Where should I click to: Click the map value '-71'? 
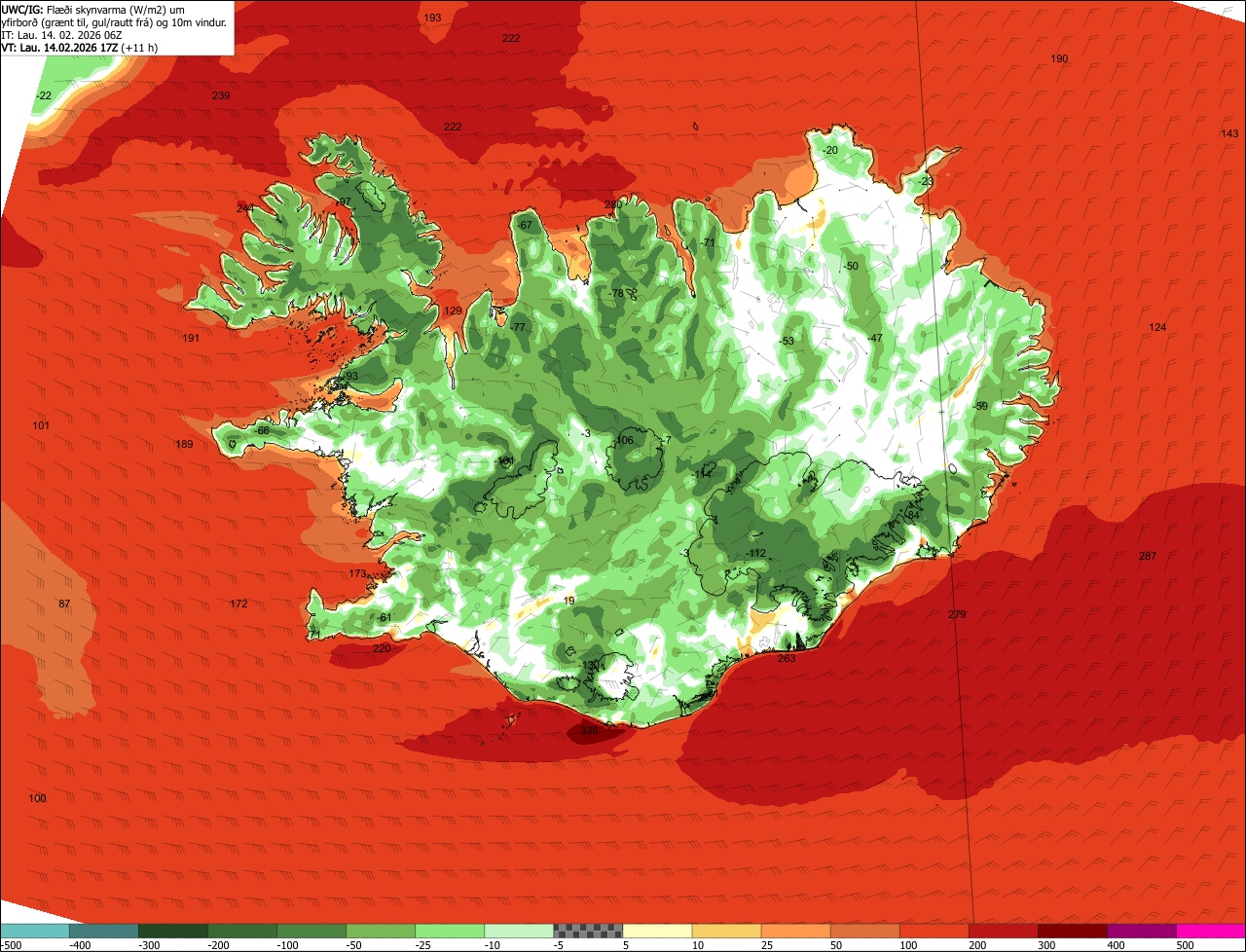(x=707, y=242)
